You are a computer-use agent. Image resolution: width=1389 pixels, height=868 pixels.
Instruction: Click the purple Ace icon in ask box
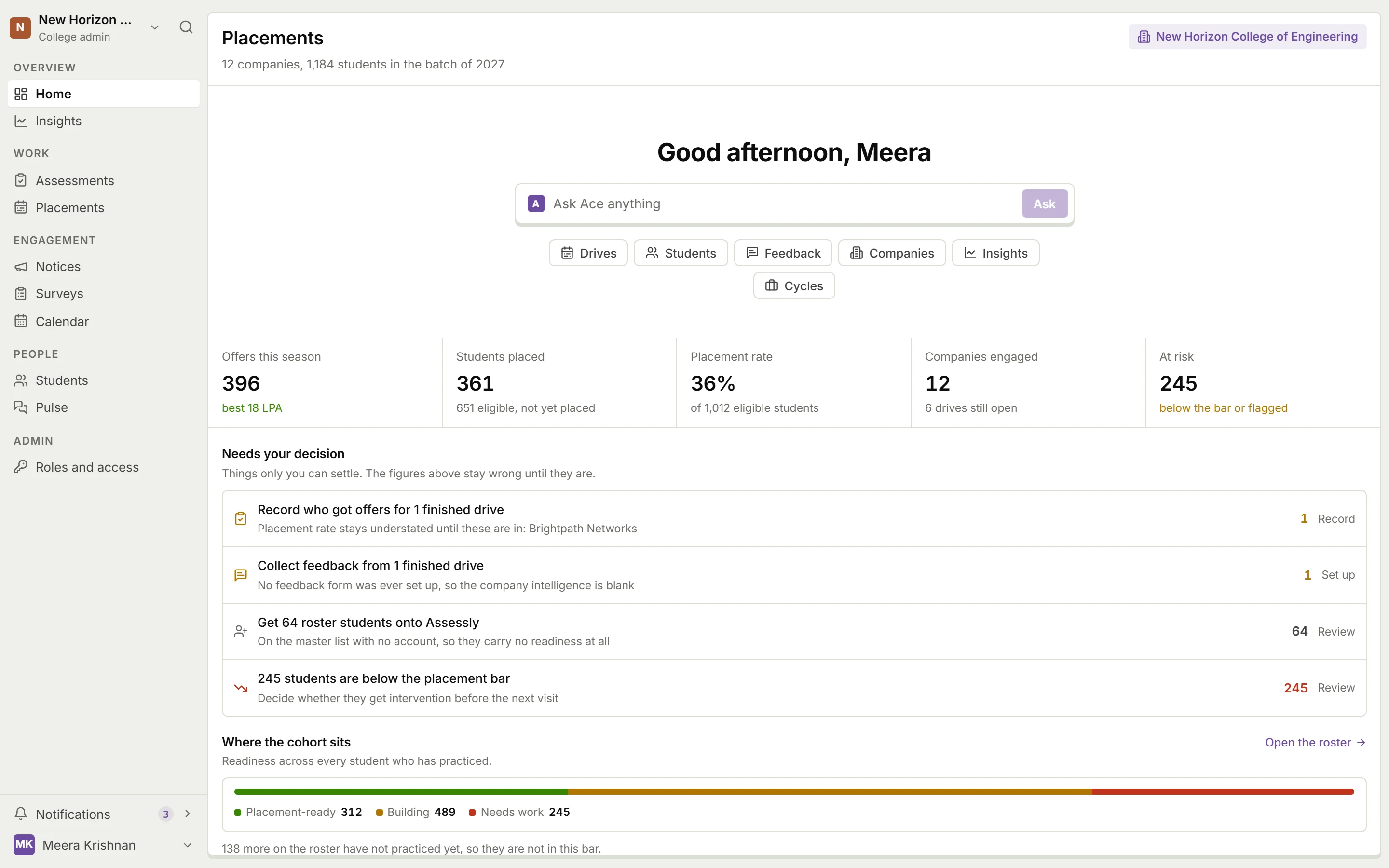[536, 204]
